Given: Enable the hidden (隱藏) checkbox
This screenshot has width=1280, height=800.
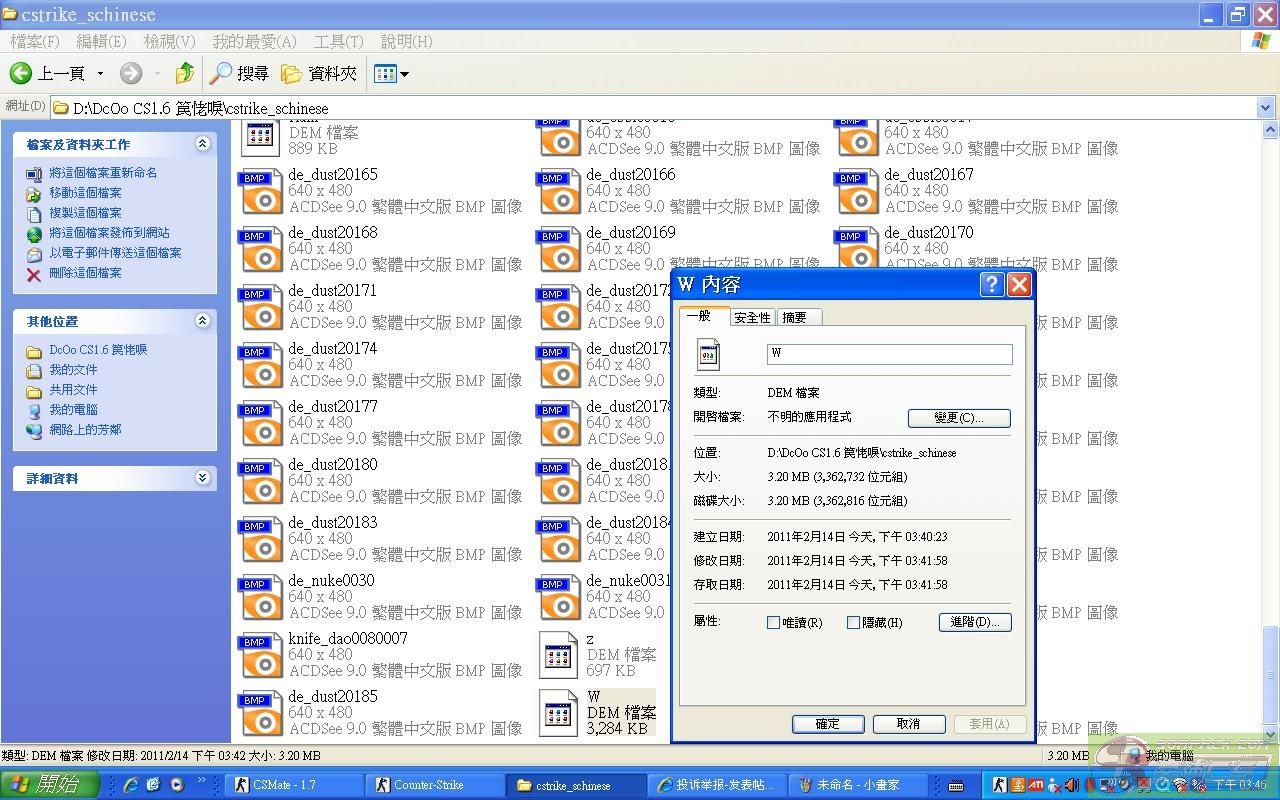Looking at the screenshot, I should coord(853,622).
